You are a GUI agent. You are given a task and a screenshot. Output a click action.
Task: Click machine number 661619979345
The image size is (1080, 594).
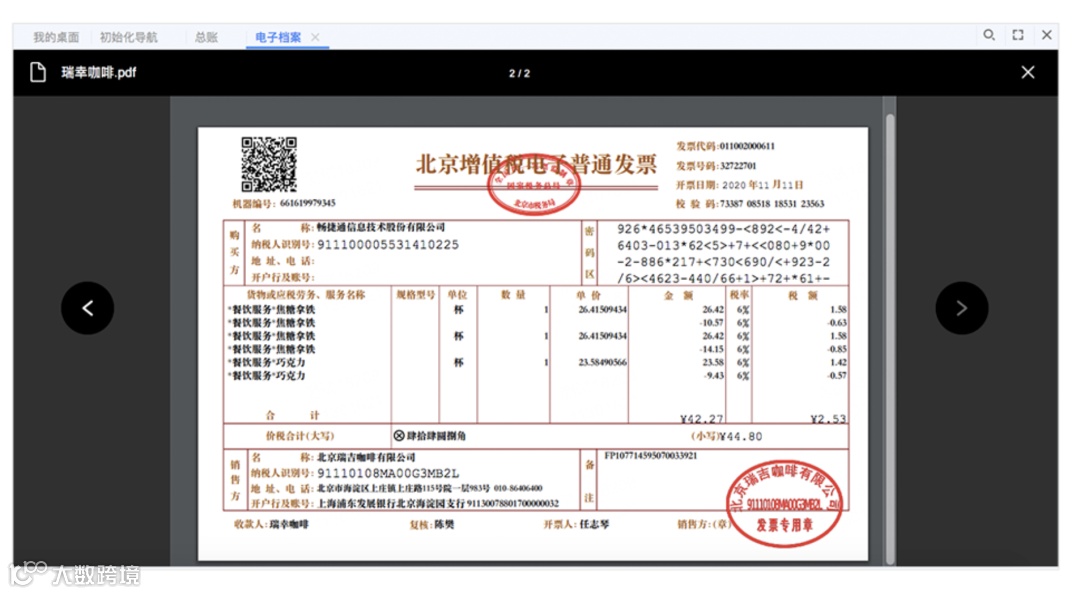pyautogui.click(x=307, y=203)
